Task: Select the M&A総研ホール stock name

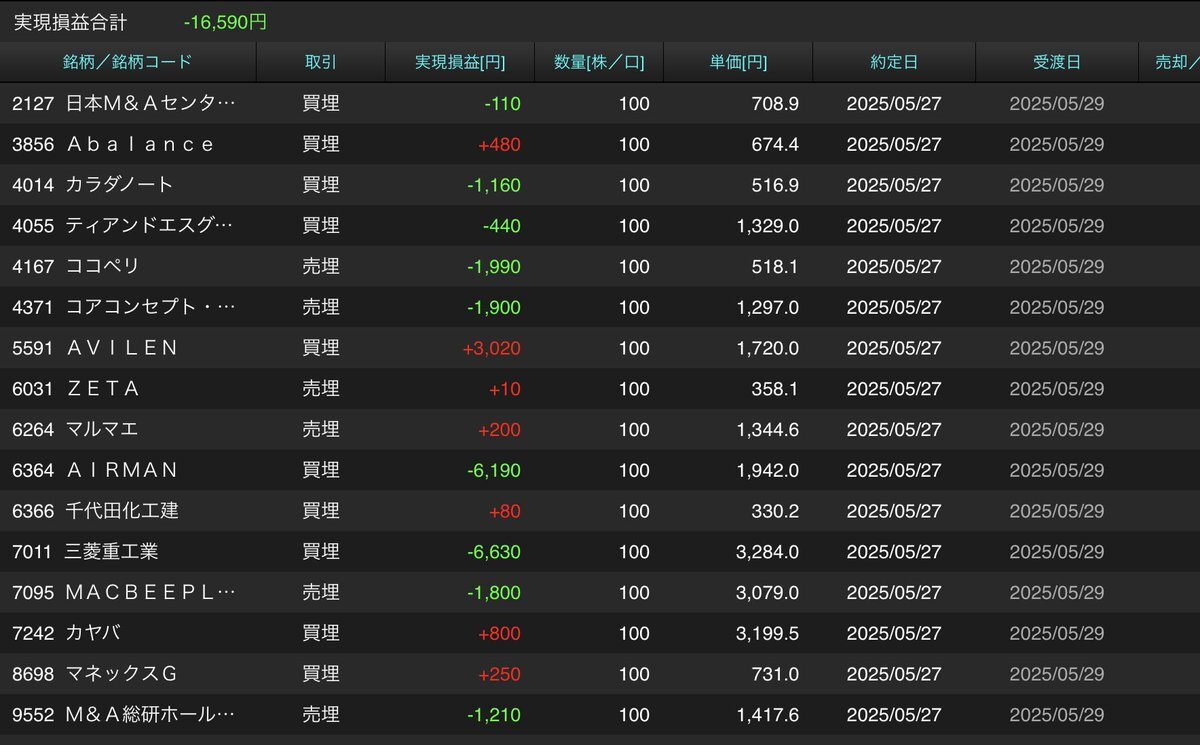Action: (151, 715)
